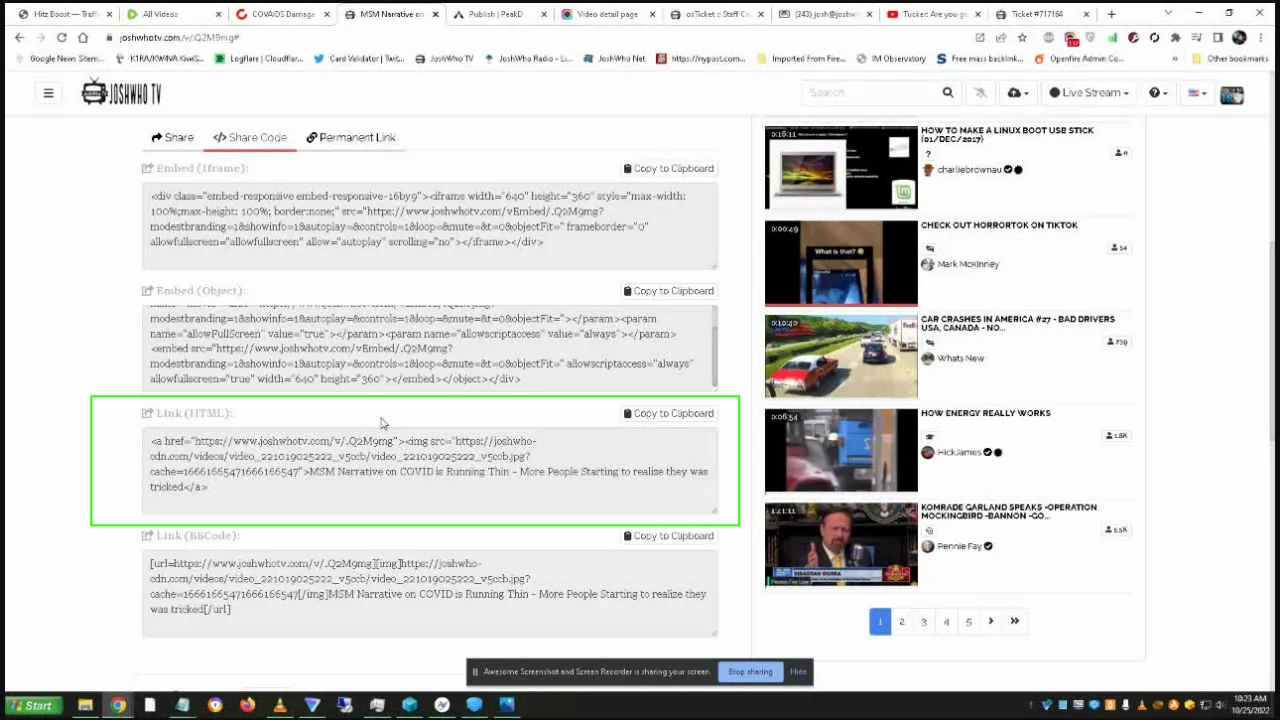Open the hamburger sidebar menu

[x=48, y=93]
